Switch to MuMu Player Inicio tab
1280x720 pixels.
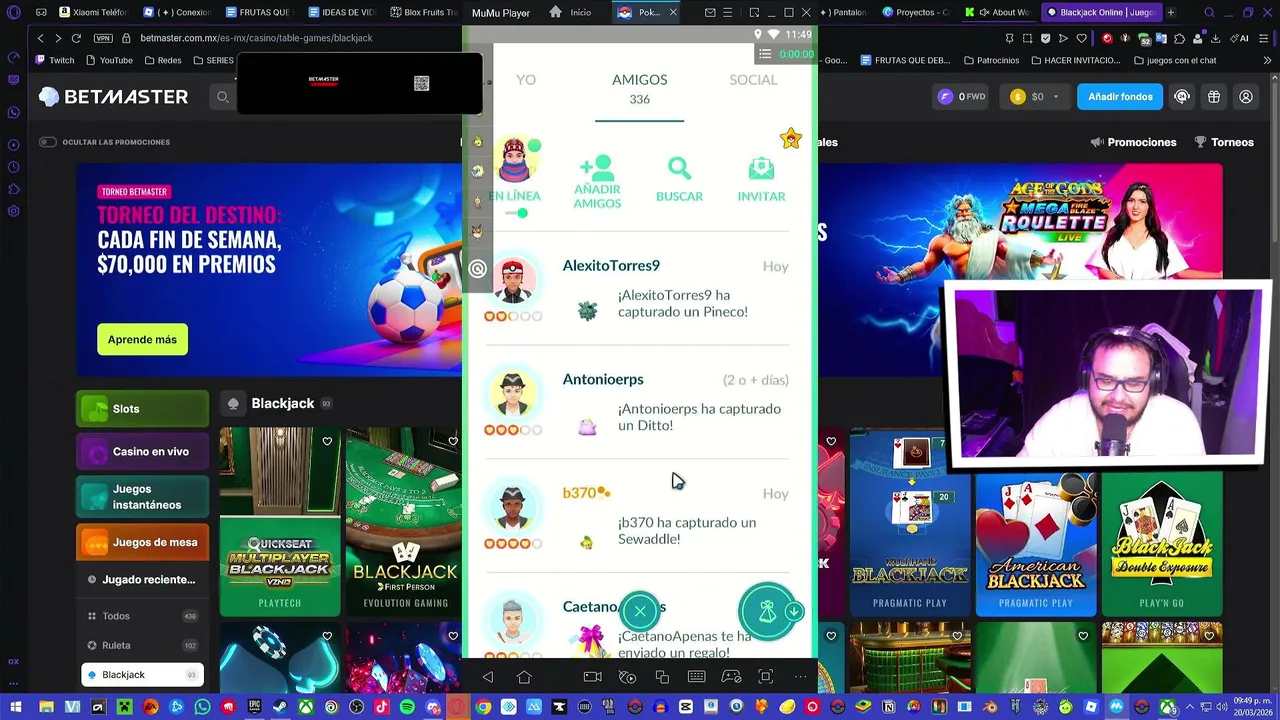571,13
